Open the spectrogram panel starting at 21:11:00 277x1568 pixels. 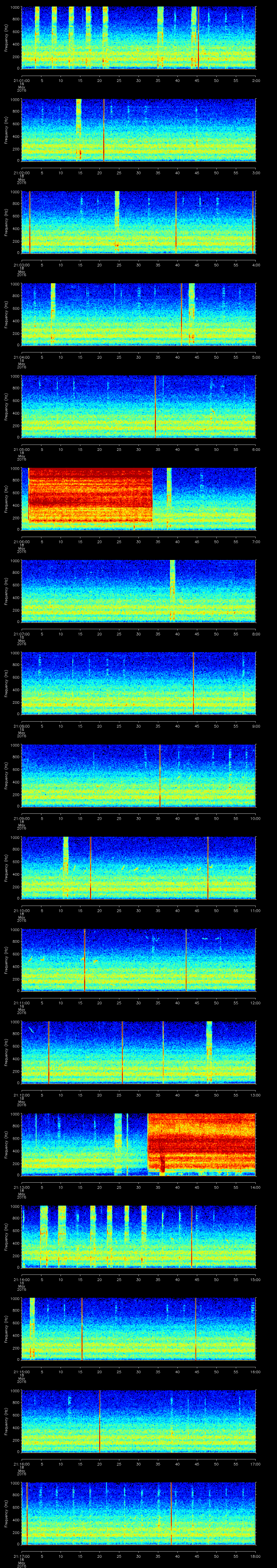139,961
